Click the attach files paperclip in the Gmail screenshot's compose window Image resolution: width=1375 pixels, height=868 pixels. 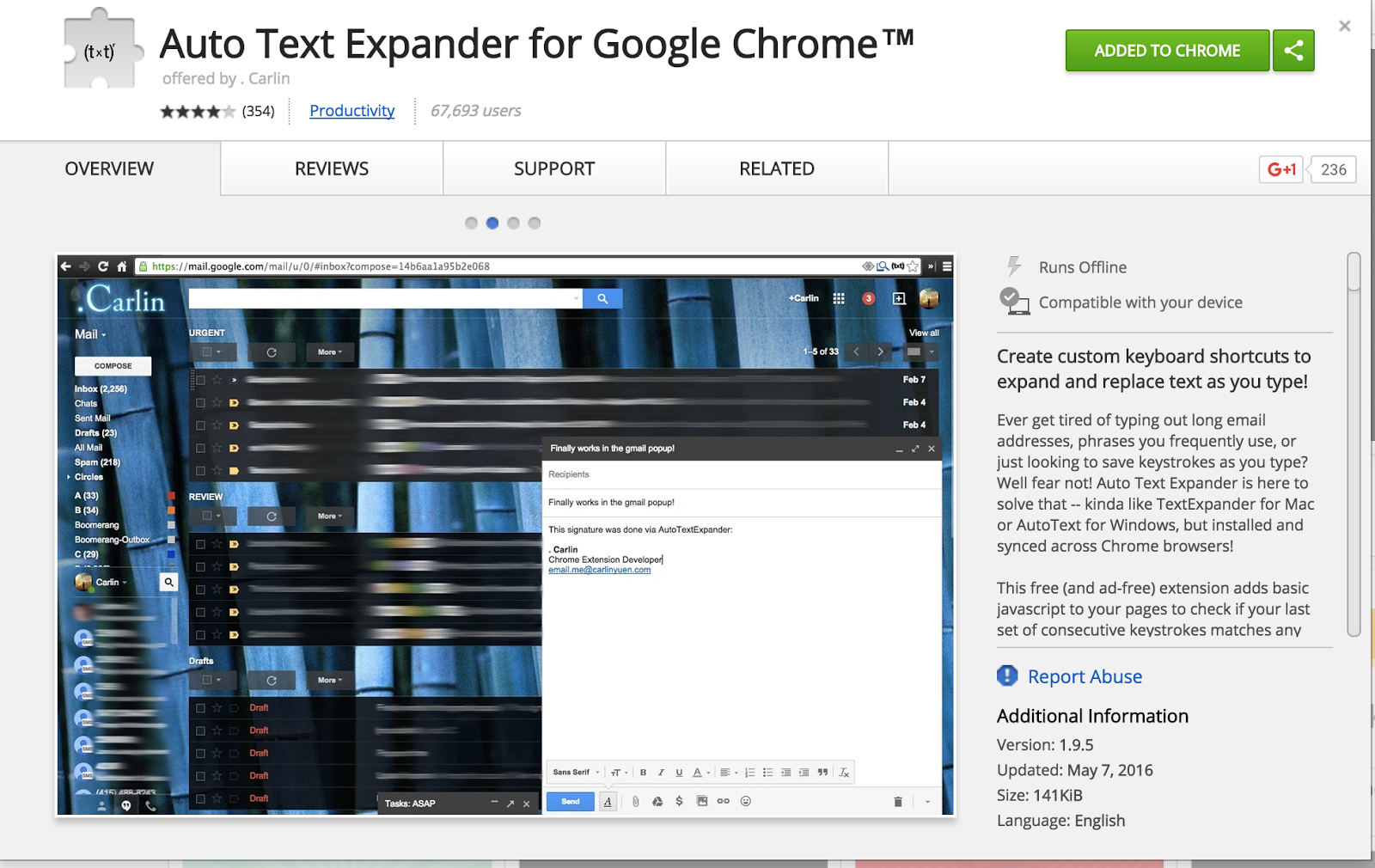(x=635, y=801)
